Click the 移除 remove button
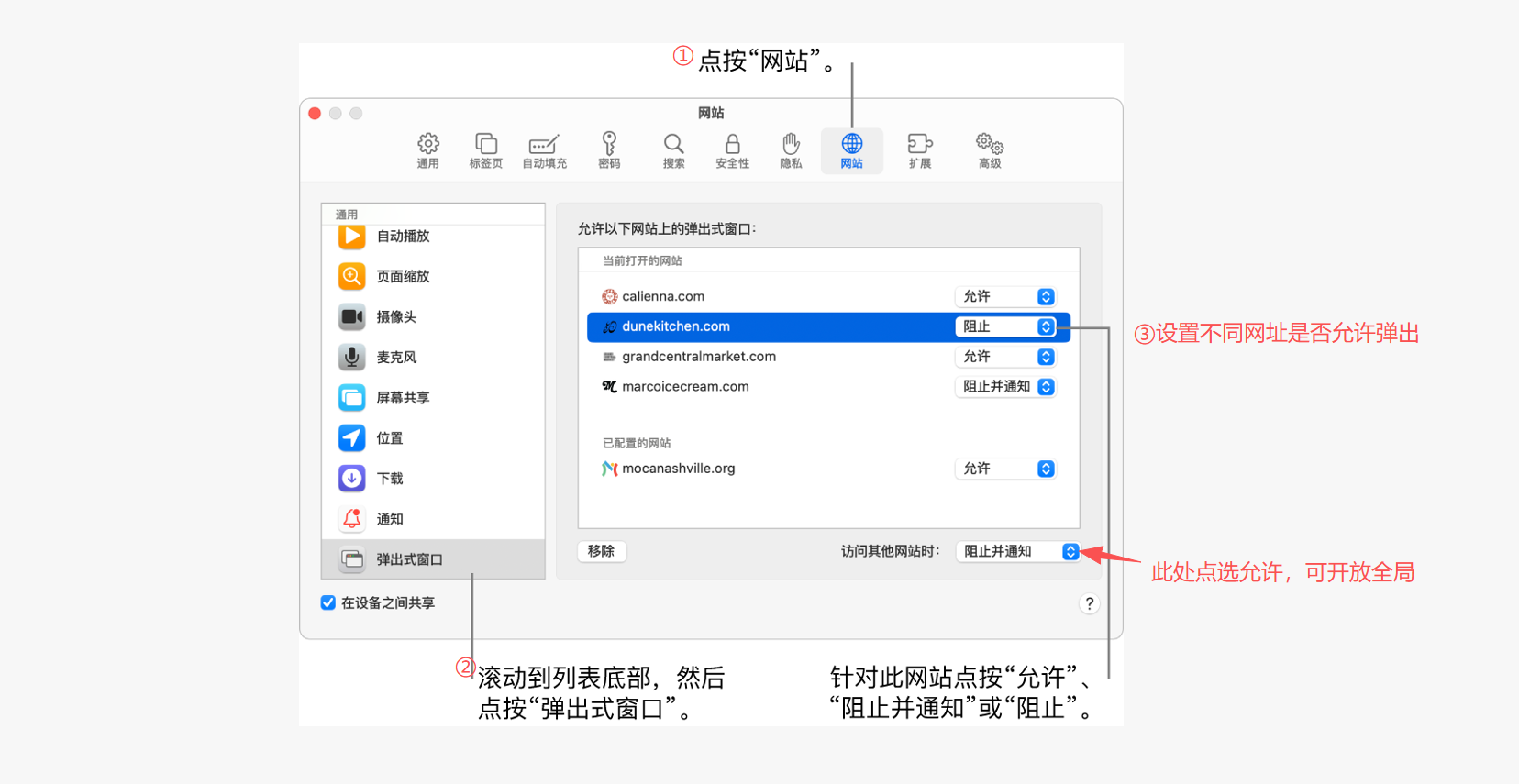 (602, 551)
